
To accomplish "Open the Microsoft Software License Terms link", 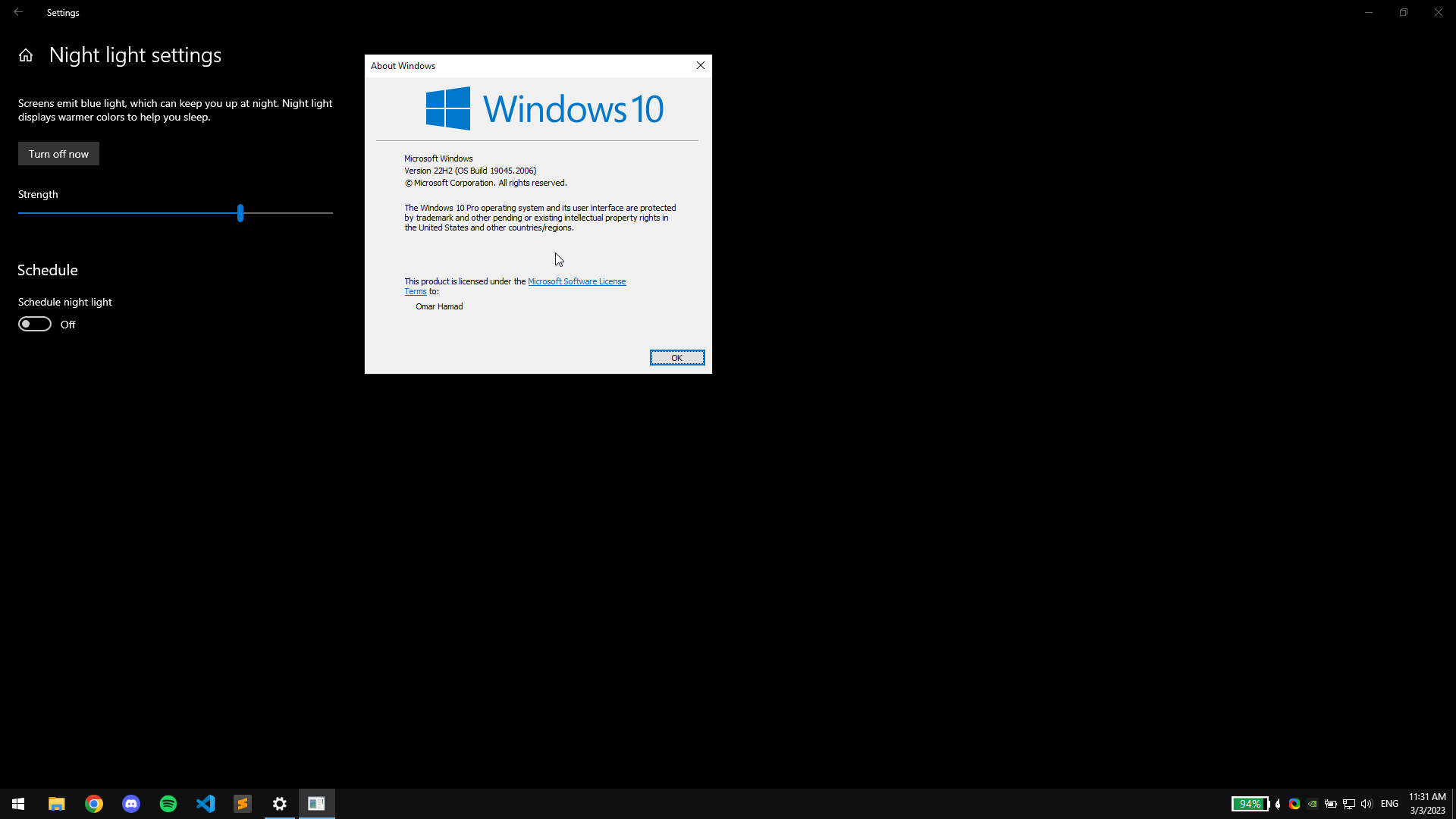I will tap(576, 281).
